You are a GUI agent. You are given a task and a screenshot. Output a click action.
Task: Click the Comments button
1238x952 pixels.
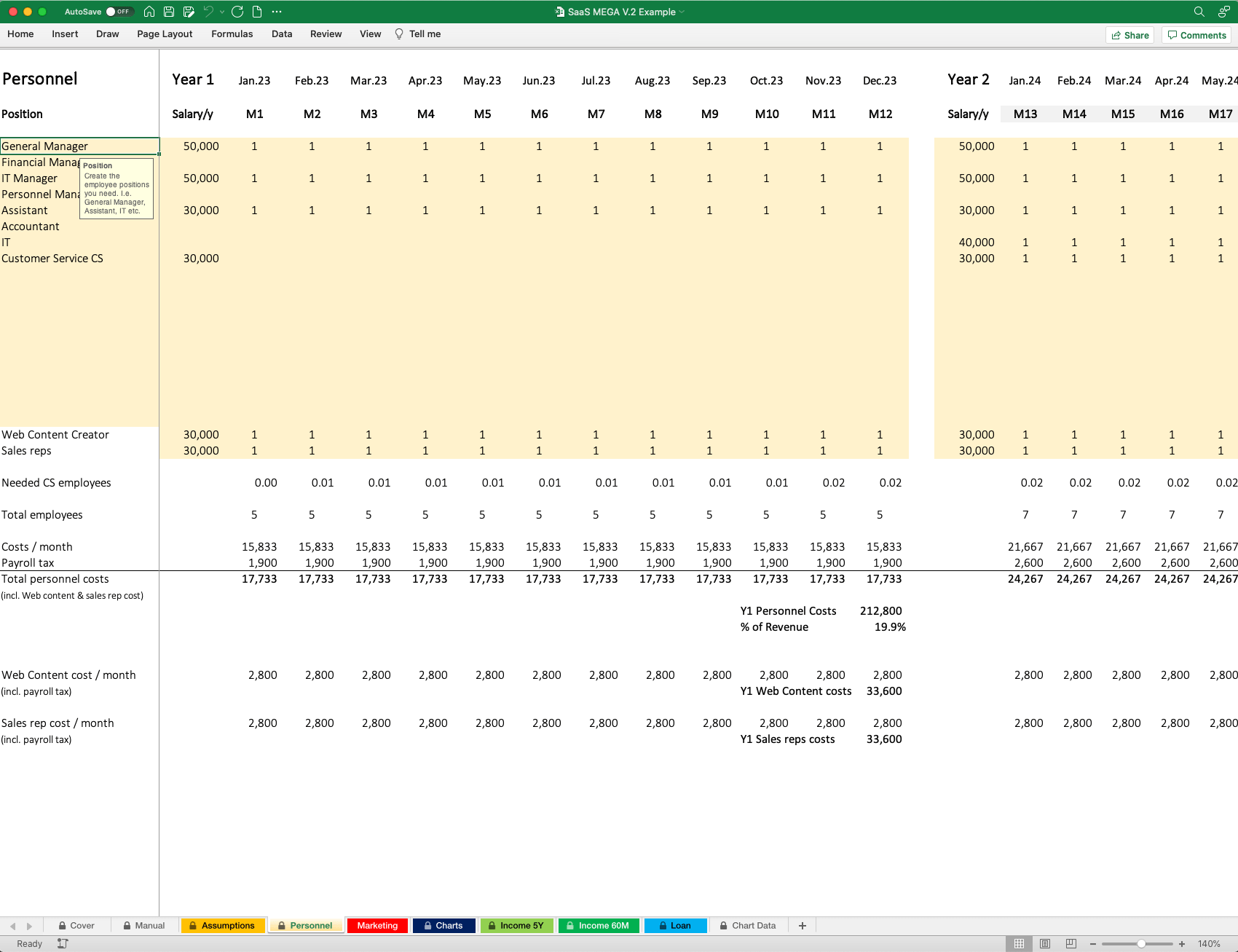click(x=1196, y=35)
